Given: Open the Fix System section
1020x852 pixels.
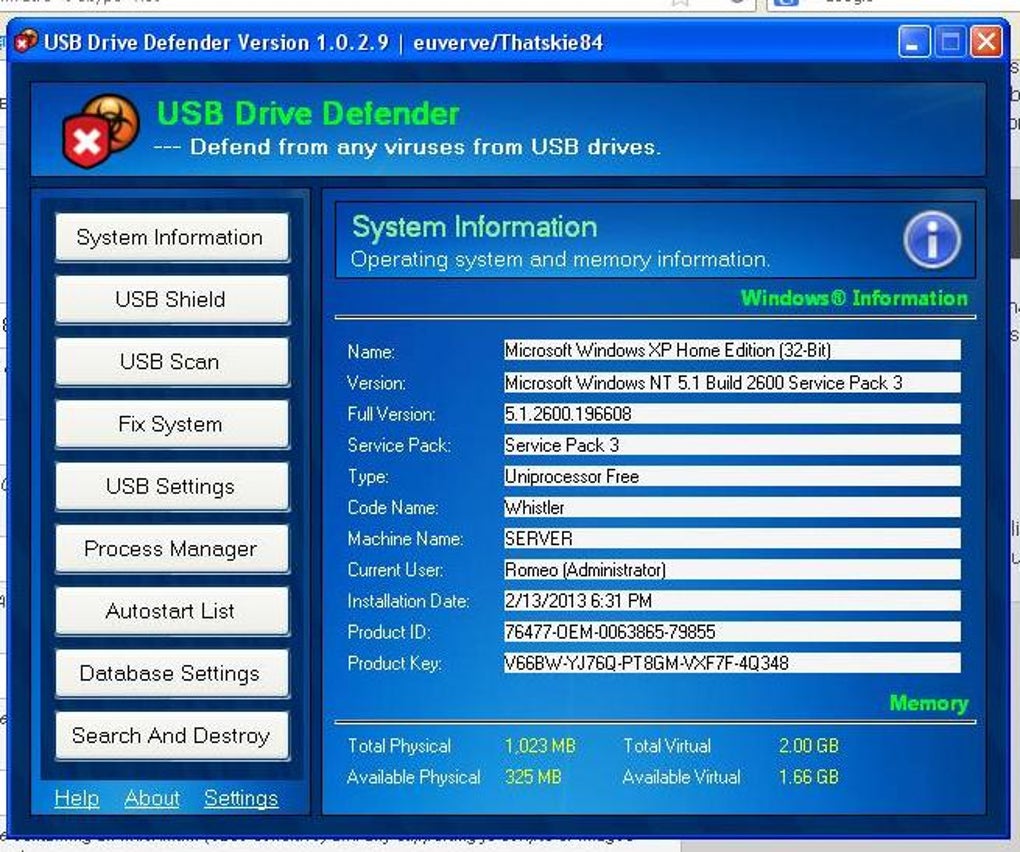Looking at the screenshot, I should tap(172, 424).
